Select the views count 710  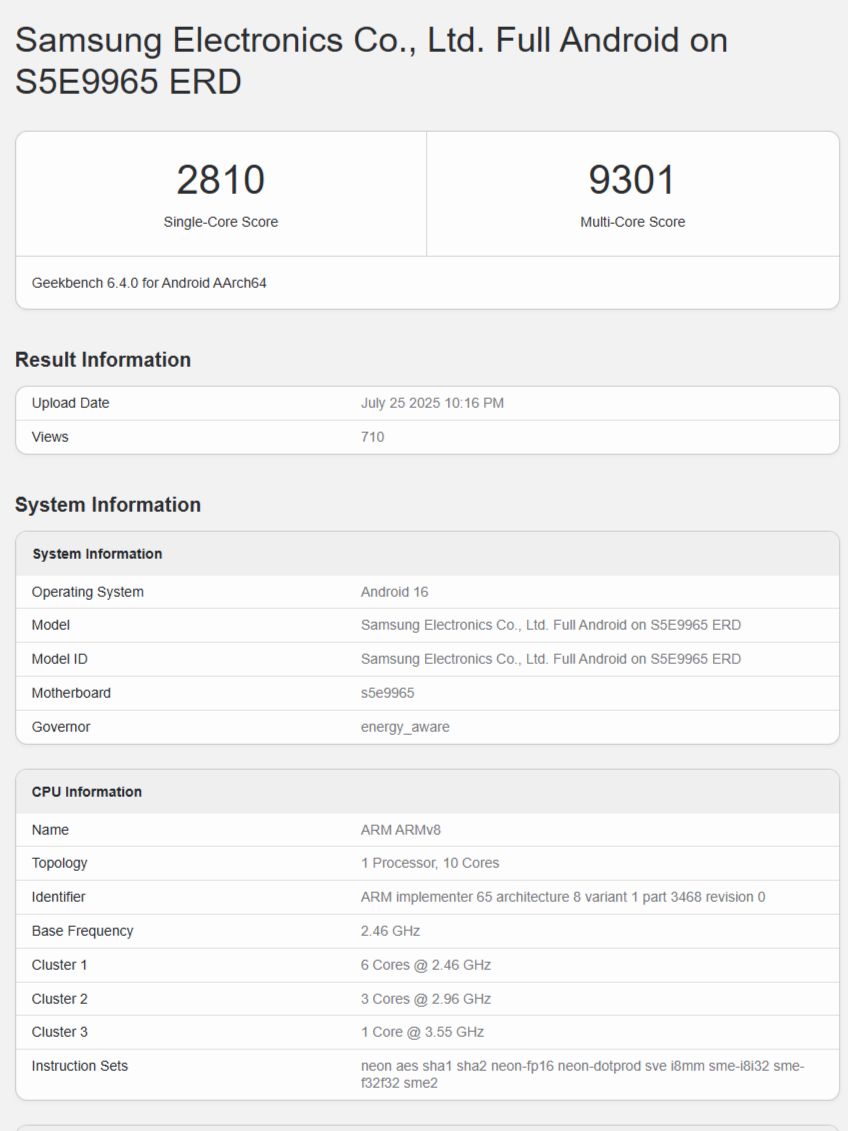[373, 437]
